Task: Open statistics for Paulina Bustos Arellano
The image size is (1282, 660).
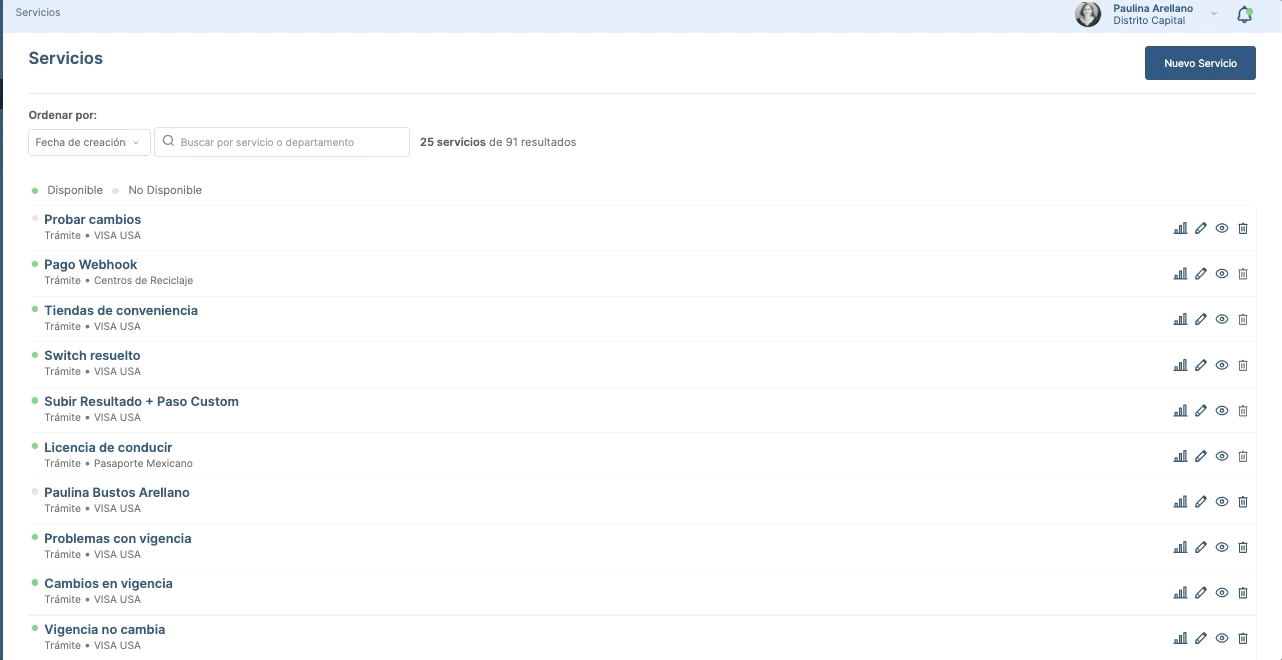Action: pos(1180,501)
